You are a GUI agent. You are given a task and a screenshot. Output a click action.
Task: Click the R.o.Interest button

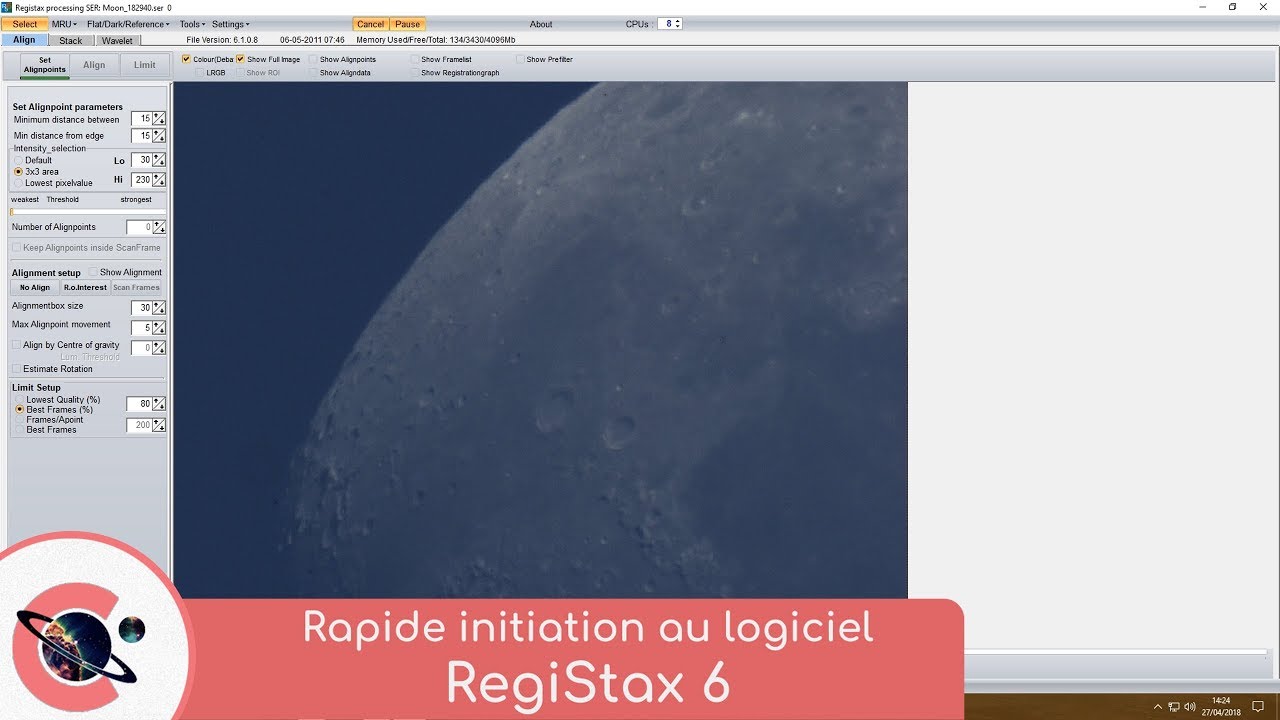click(x=85, y=287)
